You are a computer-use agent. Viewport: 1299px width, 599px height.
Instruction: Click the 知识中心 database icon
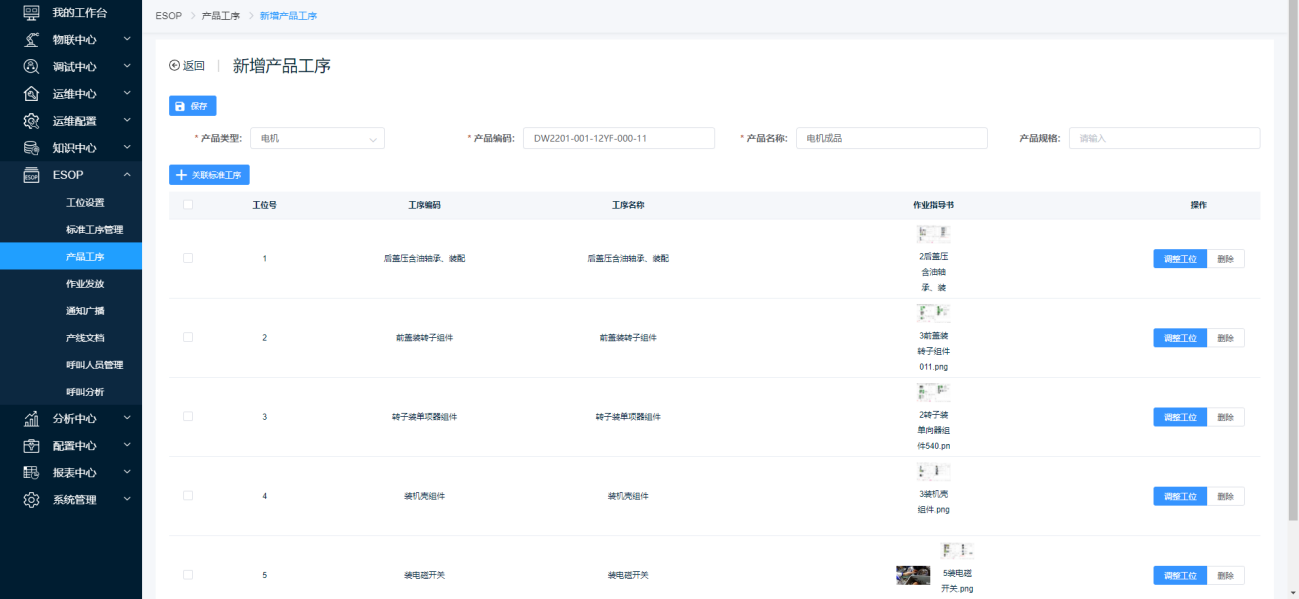[31, 148]
